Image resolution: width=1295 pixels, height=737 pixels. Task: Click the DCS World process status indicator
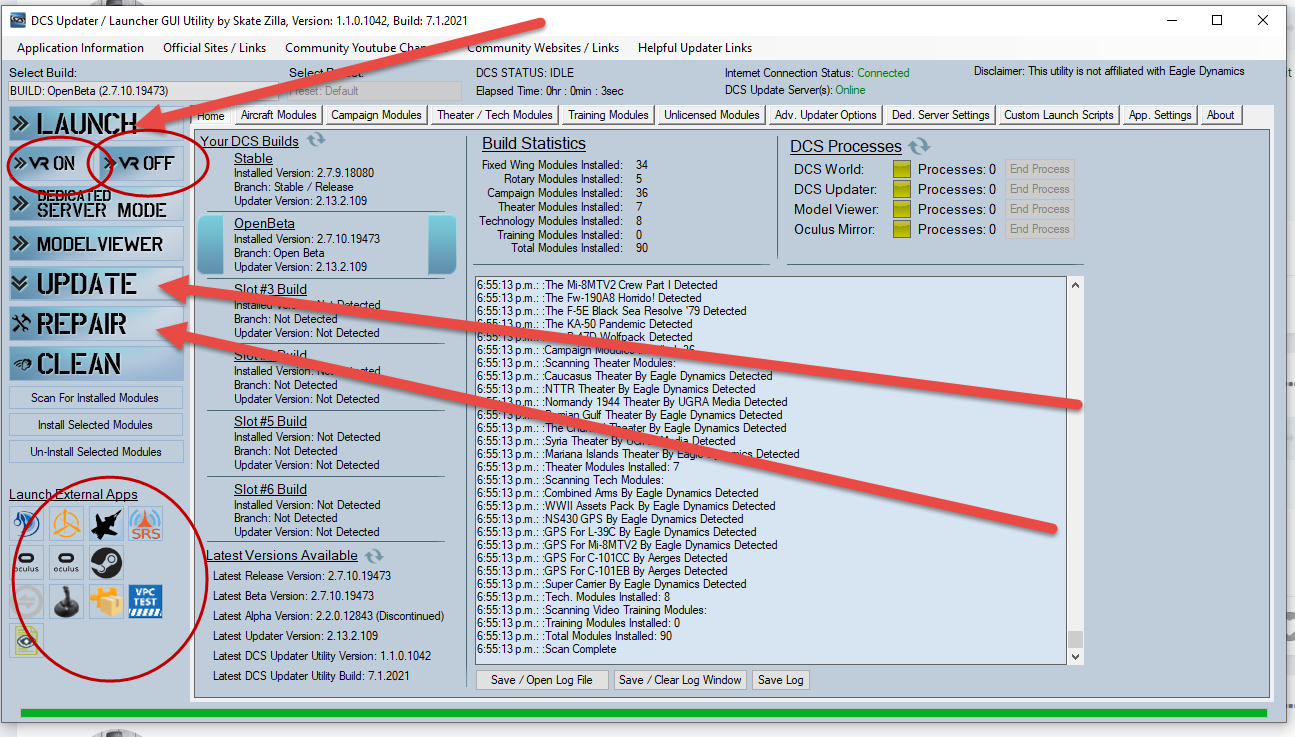click(x=902, y=169)
